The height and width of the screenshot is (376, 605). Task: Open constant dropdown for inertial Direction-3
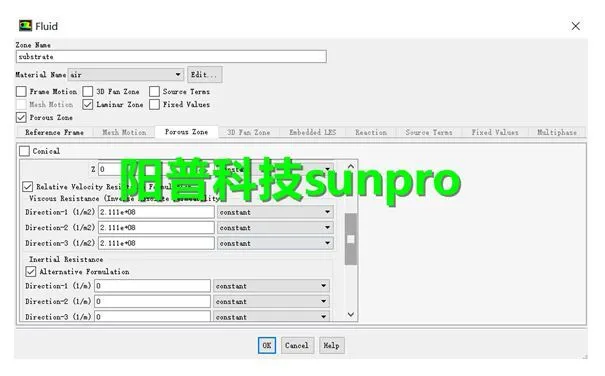(271, 316)
